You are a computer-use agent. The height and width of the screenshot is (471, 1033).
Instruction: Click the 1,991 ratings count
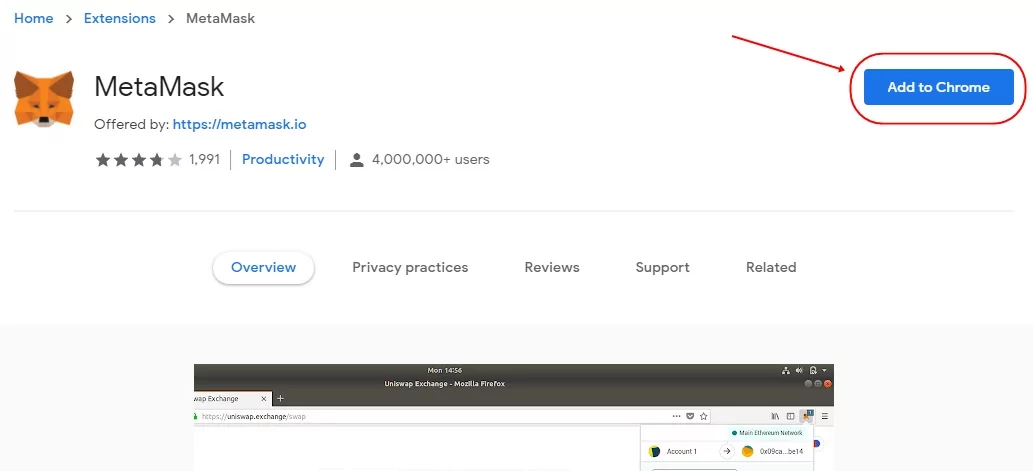tap(204, 160)
